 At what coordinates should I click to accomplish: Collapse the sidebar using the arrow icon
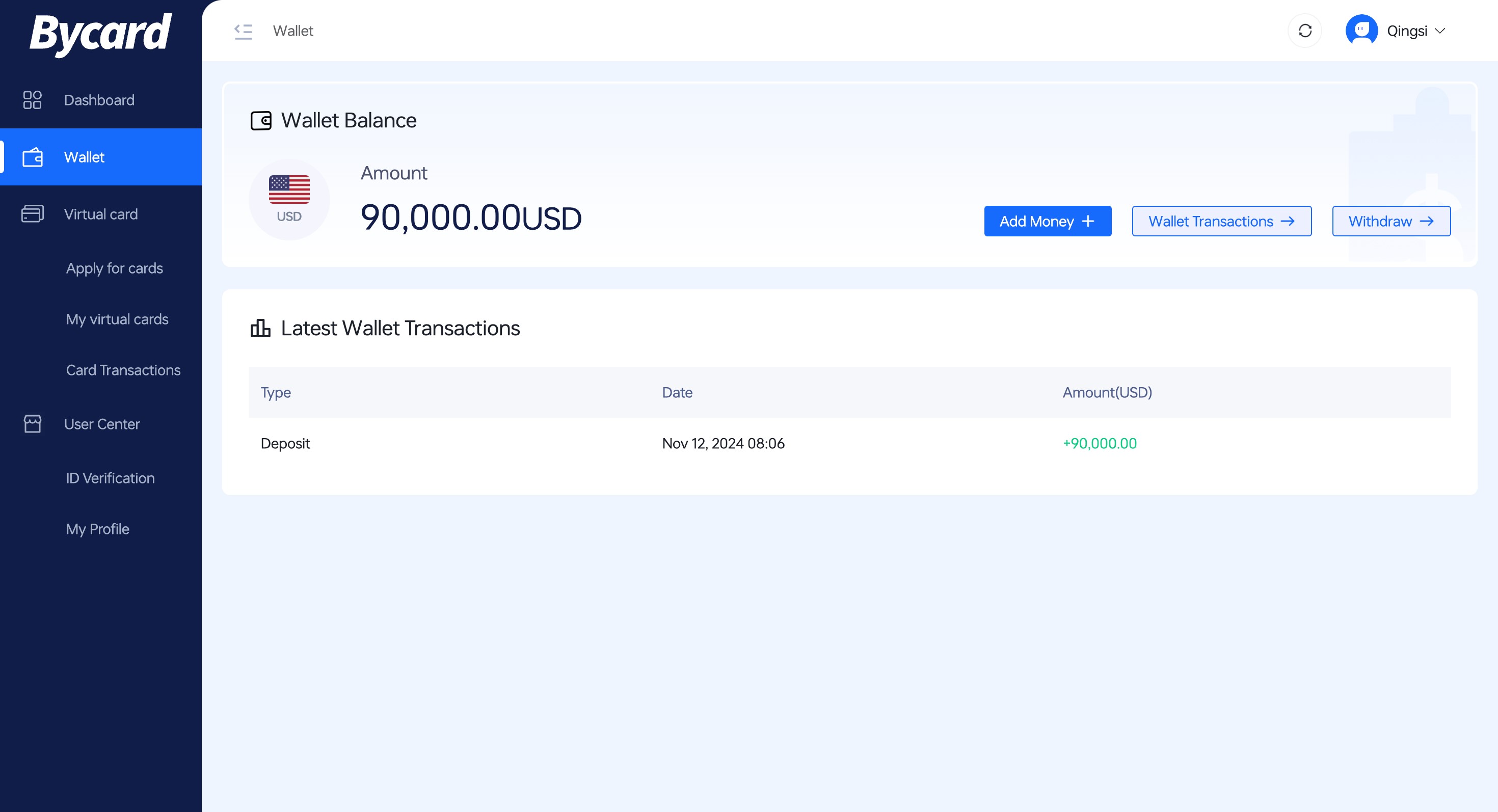click(243, 32)
